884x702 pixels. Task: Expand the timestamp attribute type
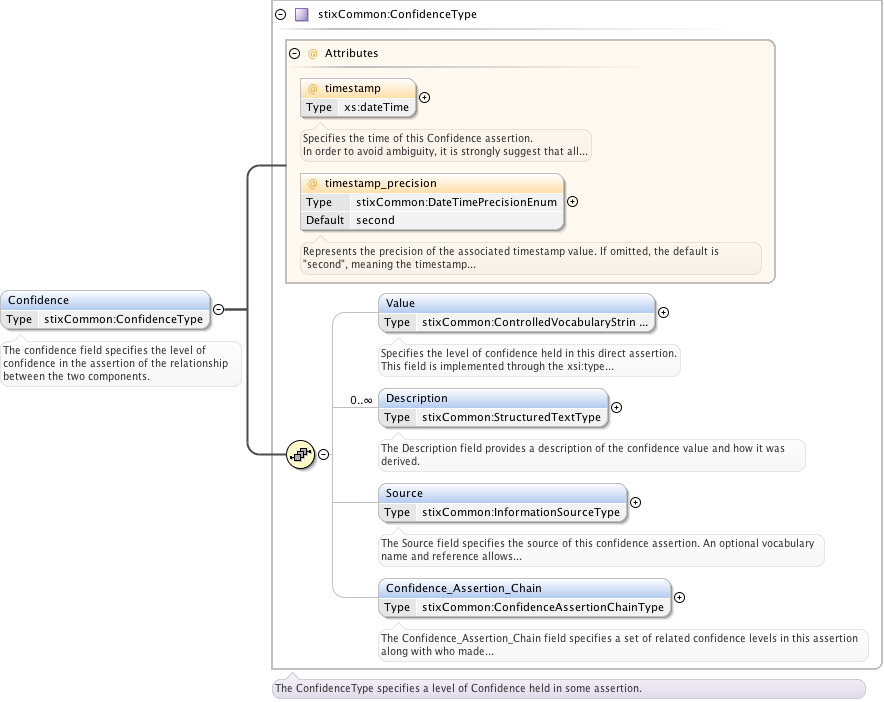click(x=424, y=98)
